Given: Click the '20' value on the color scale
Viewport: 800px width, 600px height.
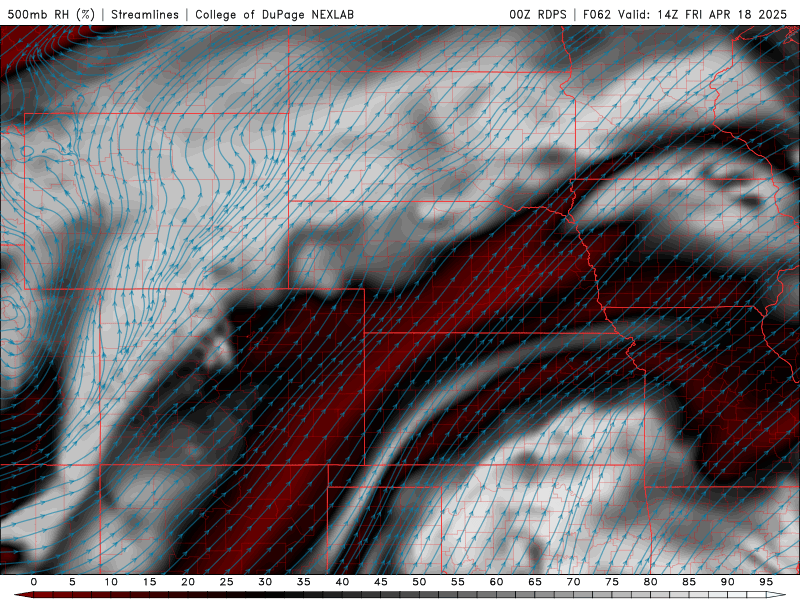Looking at the screenshot, I should pos(188,582).
